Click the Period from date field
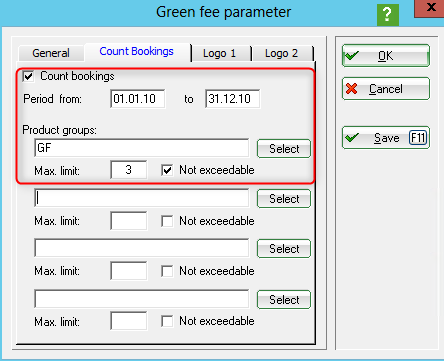444x361 pixels. pyautogui.click(x=138, y=99)
